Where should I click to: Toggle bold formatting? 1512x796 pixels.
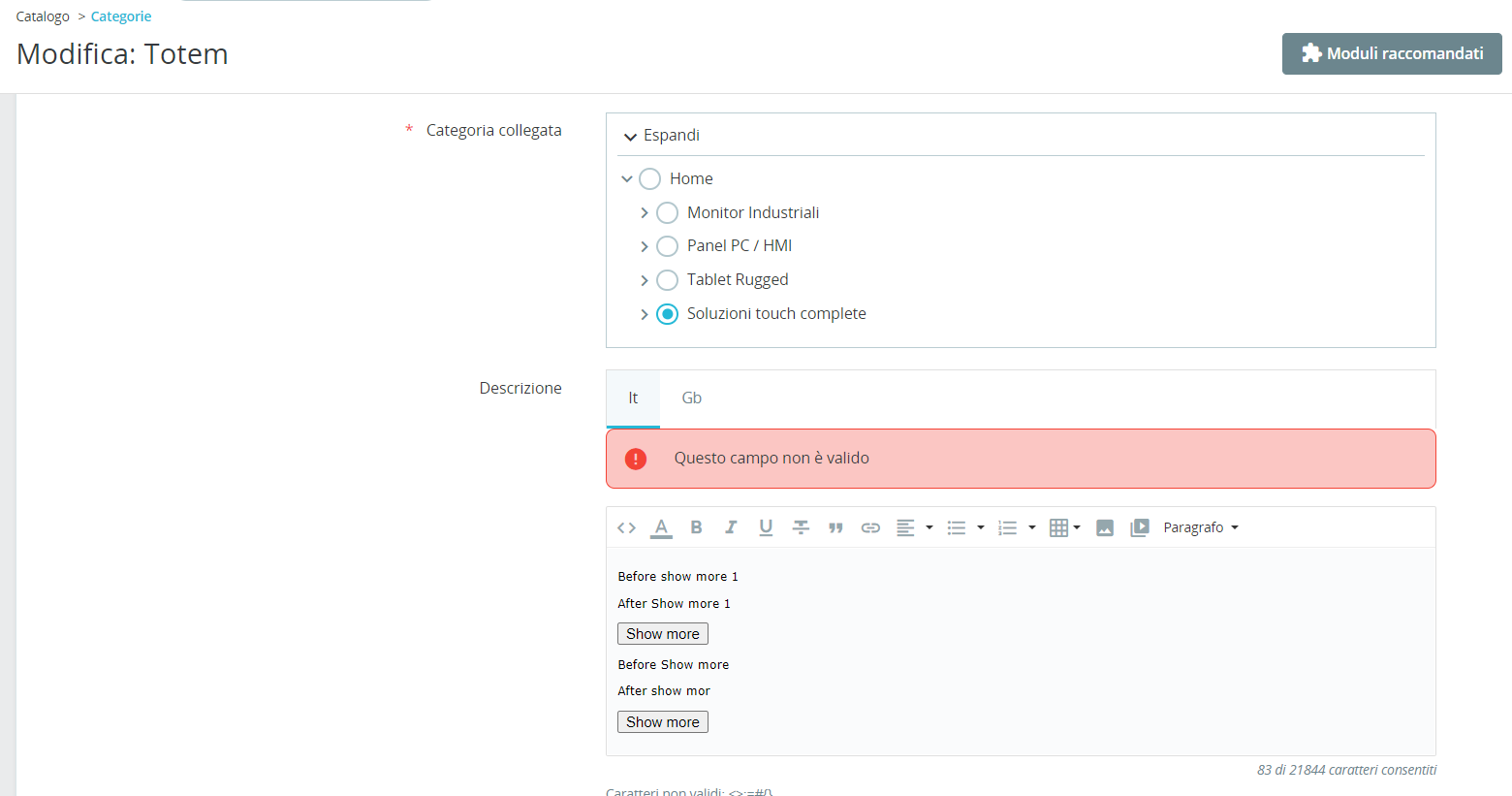696,527
